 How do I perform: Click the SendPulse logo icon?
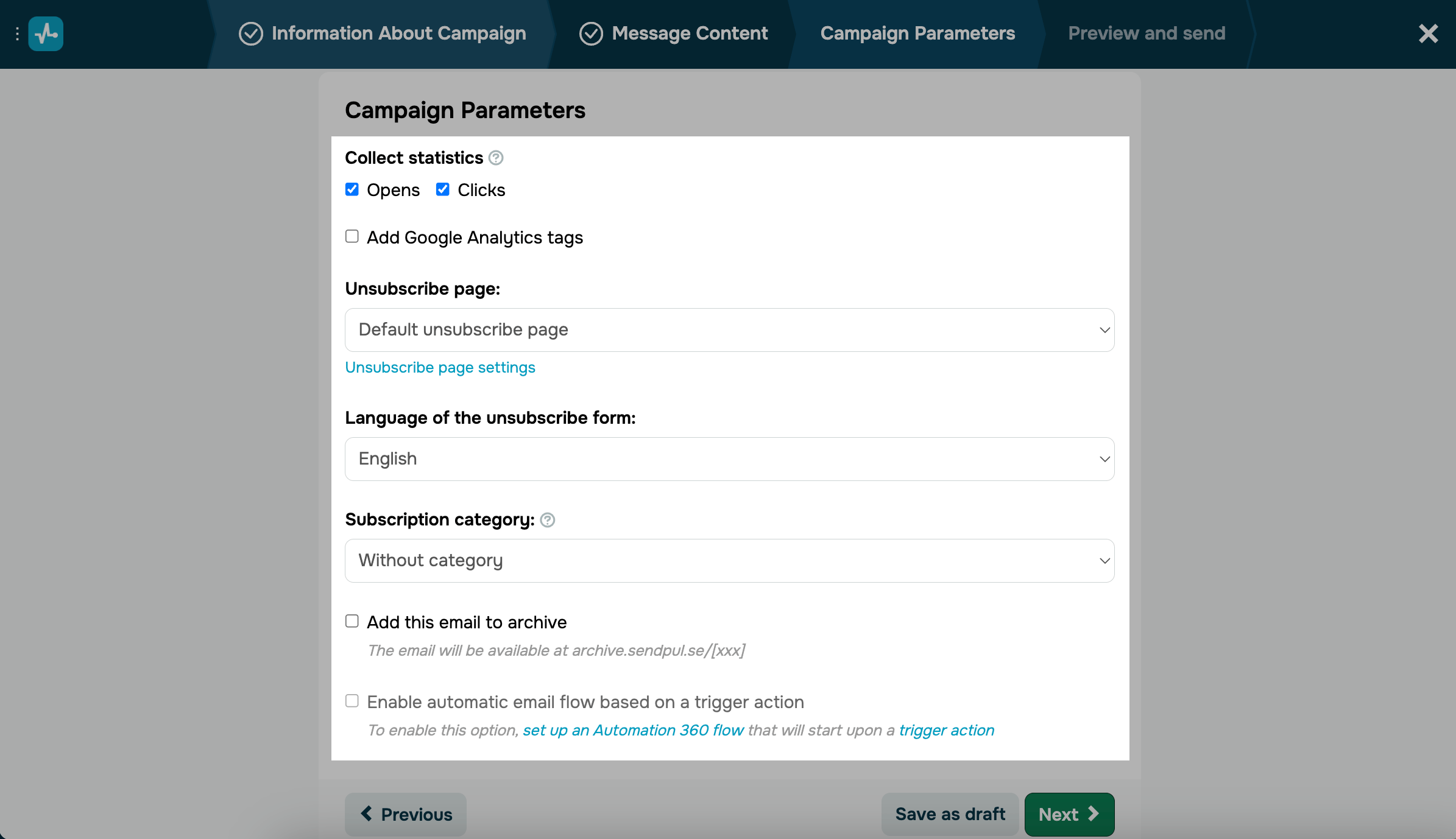[x=46, y=34]
